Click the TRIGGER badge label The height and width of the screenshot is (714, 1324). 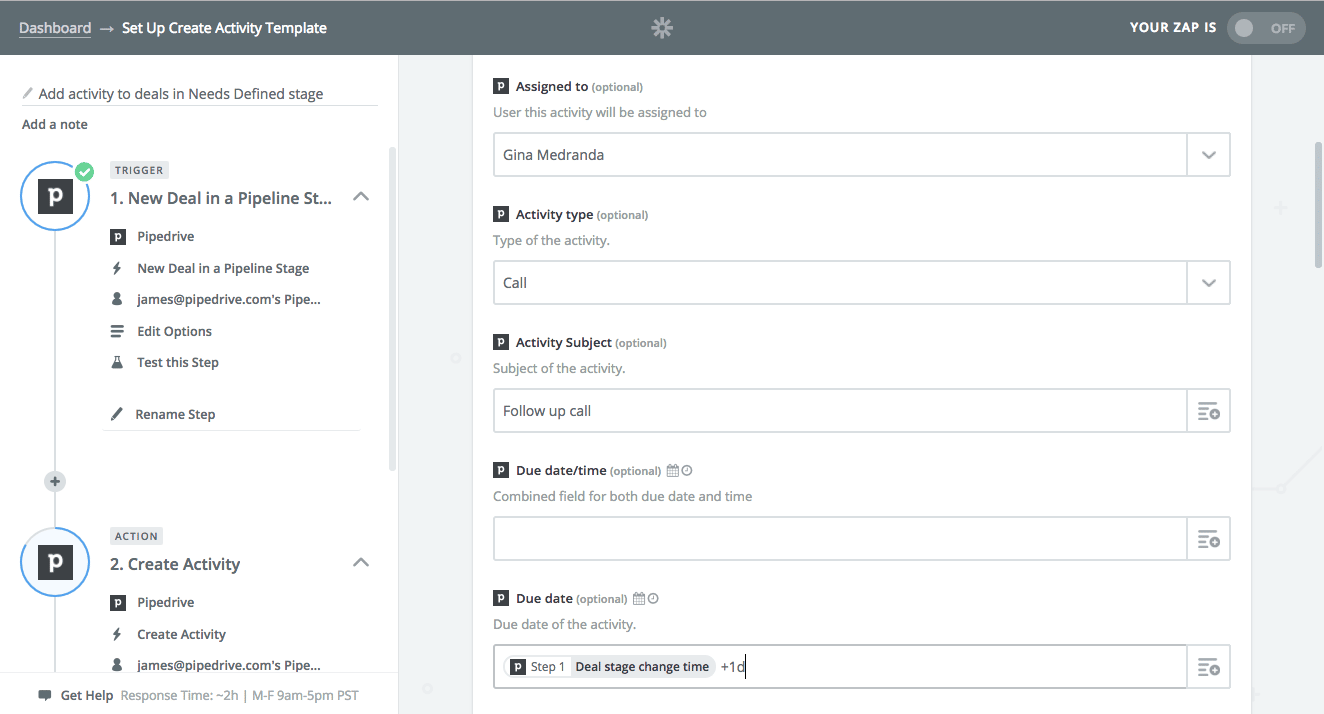139,170
